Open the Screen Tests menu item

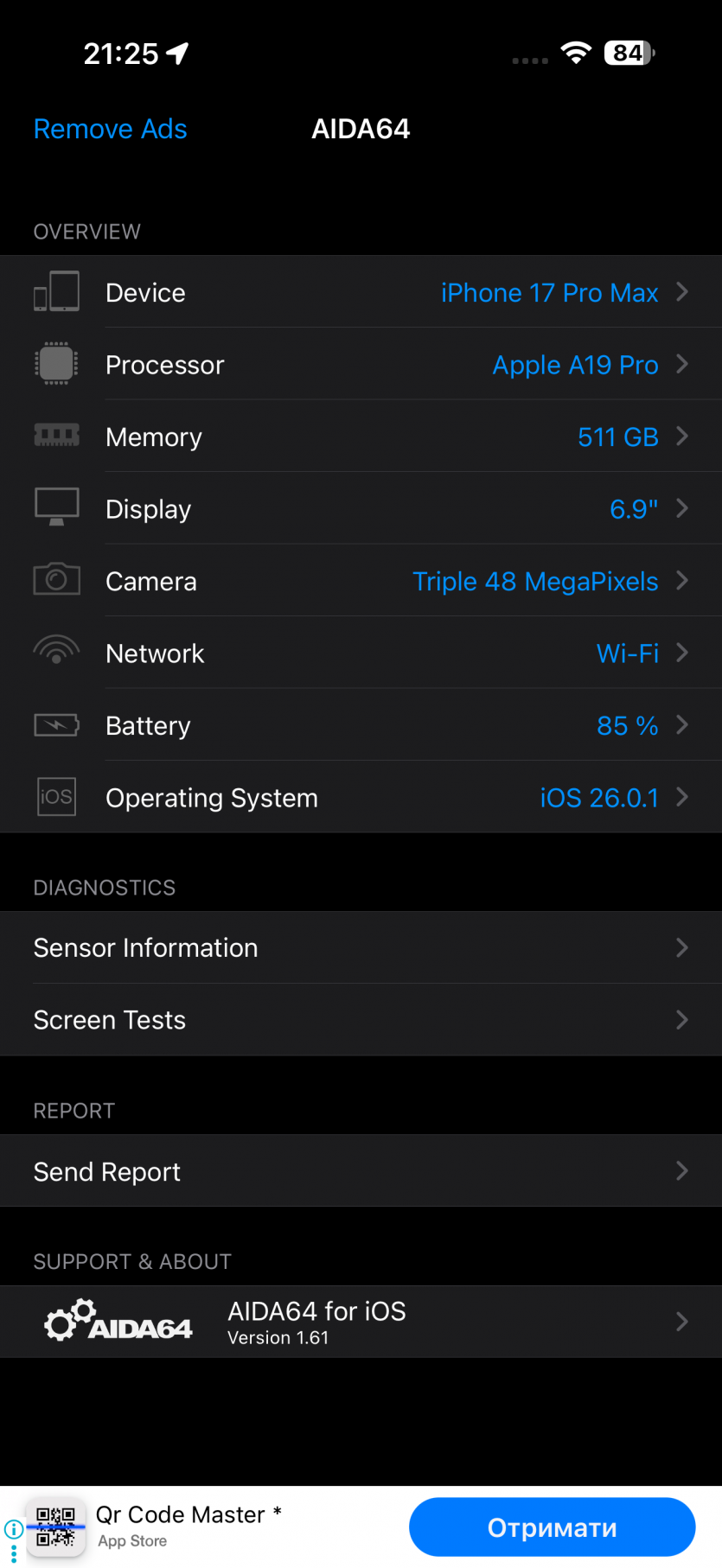click(x=110, y=1020)
